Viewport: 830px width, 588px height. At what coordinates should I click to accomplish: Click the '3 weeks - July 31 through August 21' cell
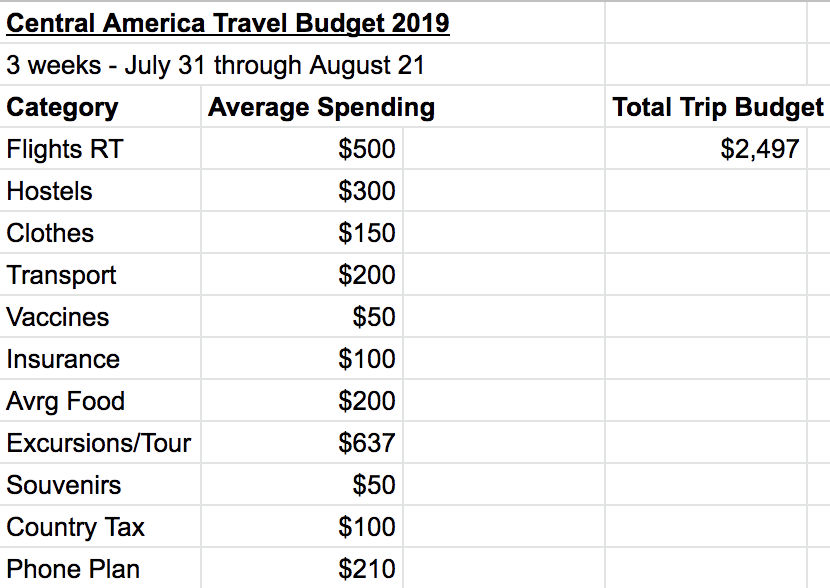(215, 66)
